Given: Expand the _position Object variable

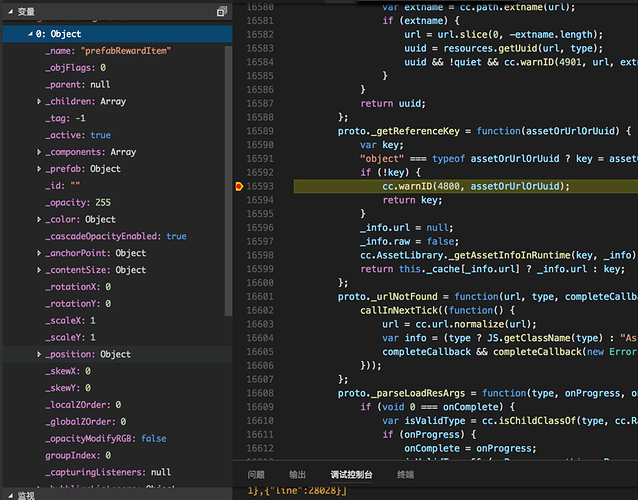Looking at the screenshot, I should [39, 354].
